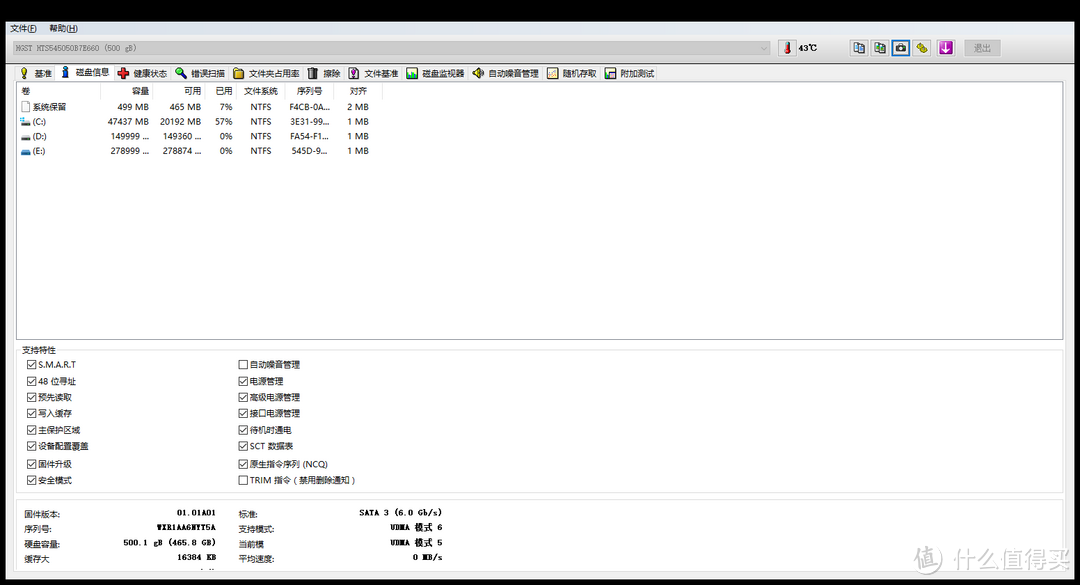This screenshot has height=585, width=1080.
Task: Sort by the 已用 column header
Action: tap(220, 91)
